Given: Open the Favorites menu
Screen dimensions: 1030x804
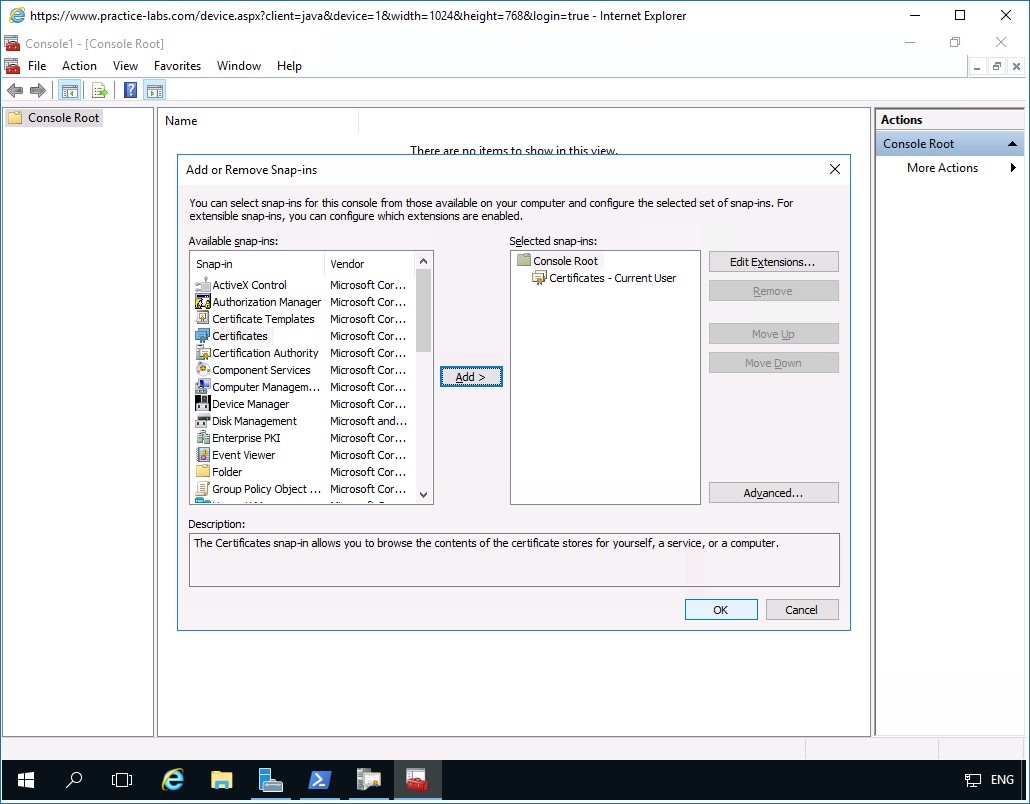Looking at the screenshot, I should coord(177,65).
